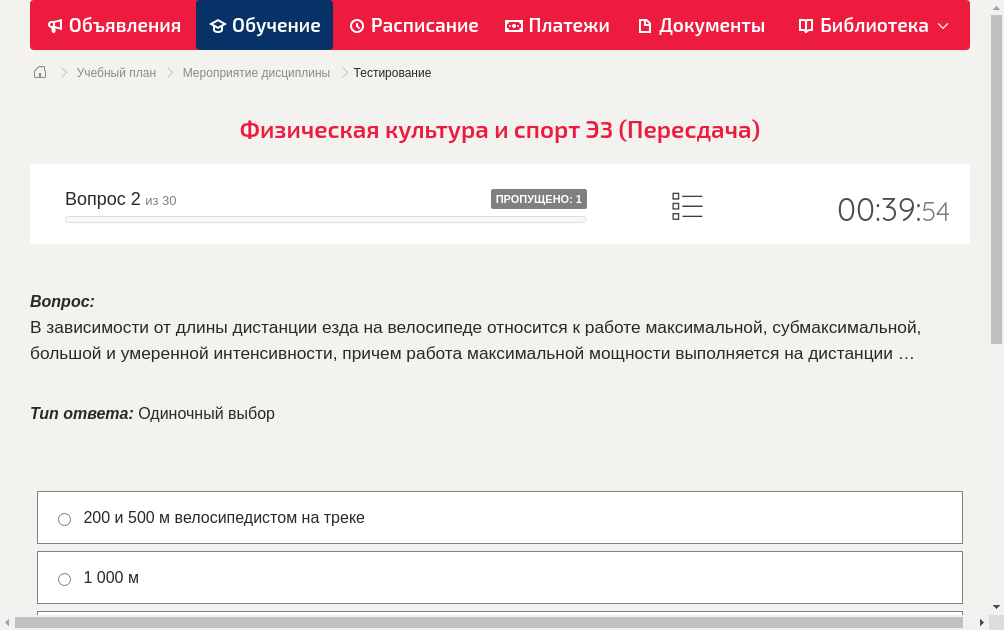Select the "1 000 м" answer option
Image resolution: width=1004 pixels, height=630 pixels.
(x=111, y=577)
